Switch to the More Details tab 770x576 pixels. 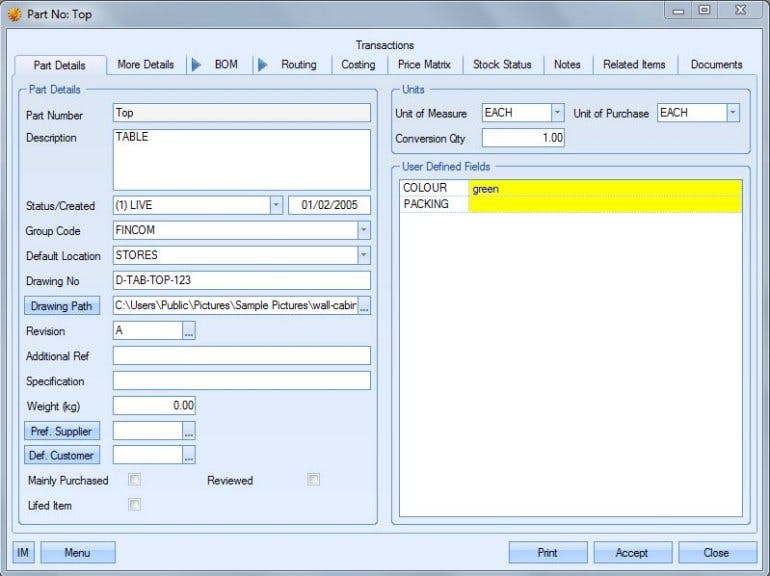pos(145,65)
